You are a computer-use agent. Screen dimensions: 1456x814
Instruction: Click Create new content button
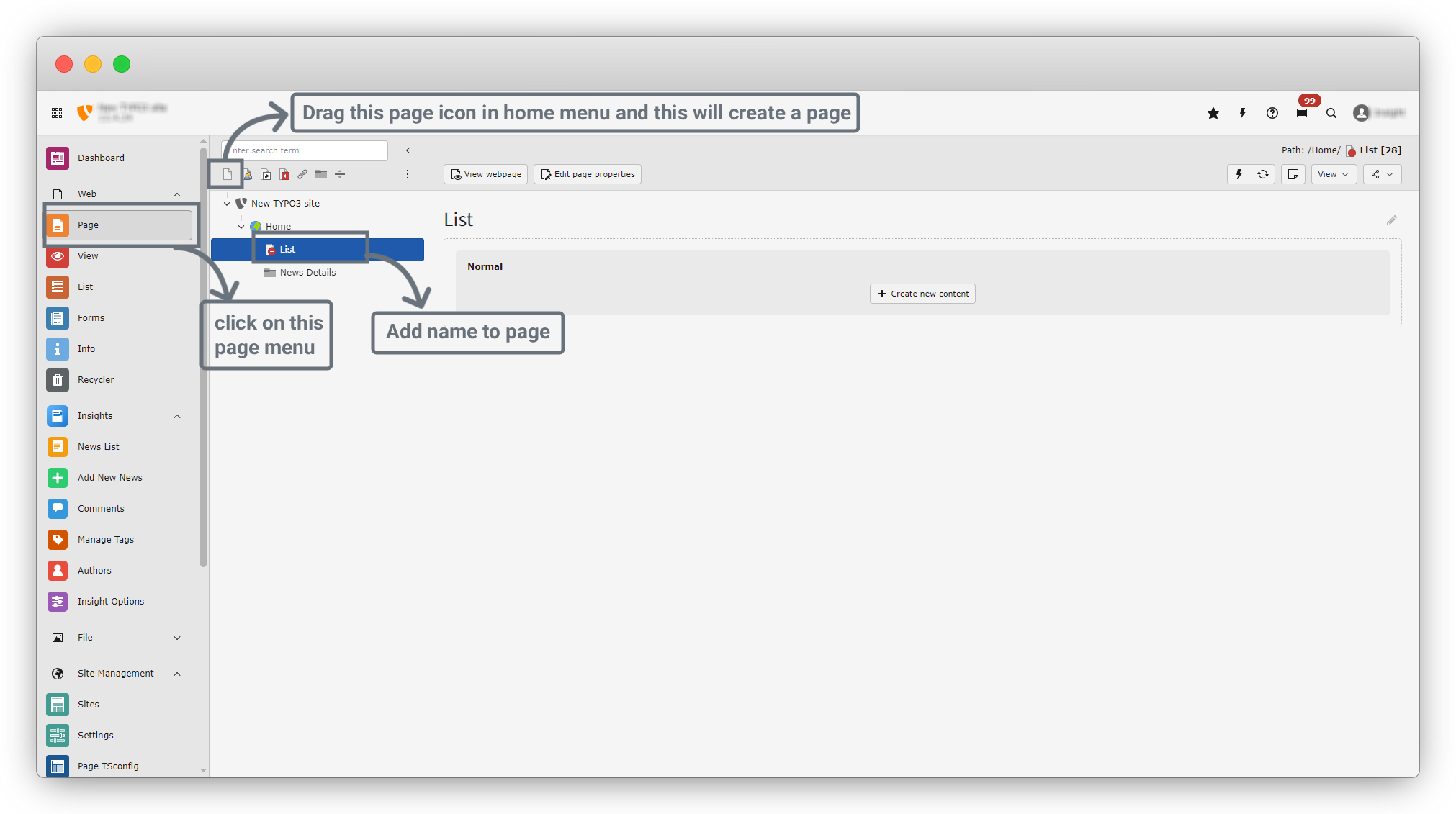point(922,294)
